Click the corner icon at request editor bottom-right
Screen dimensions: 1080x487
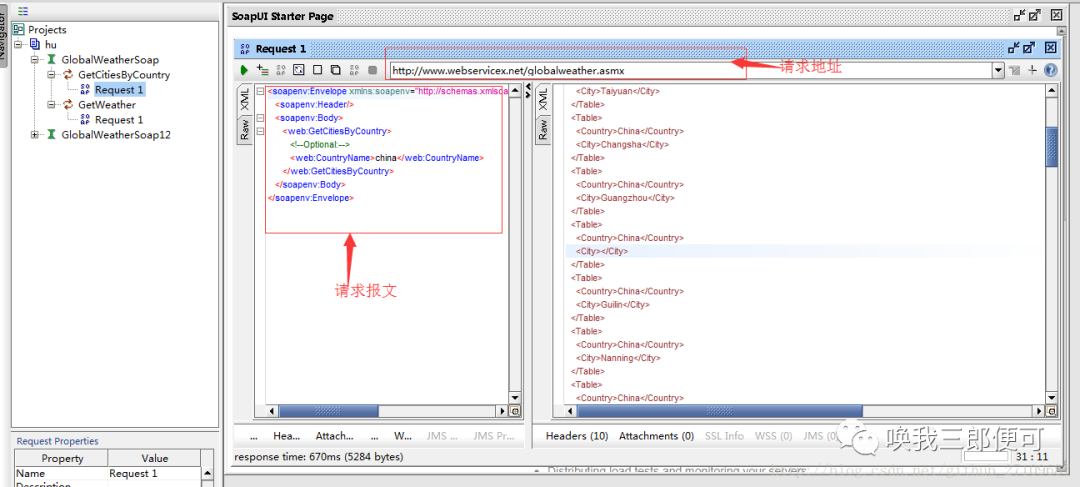514,411
